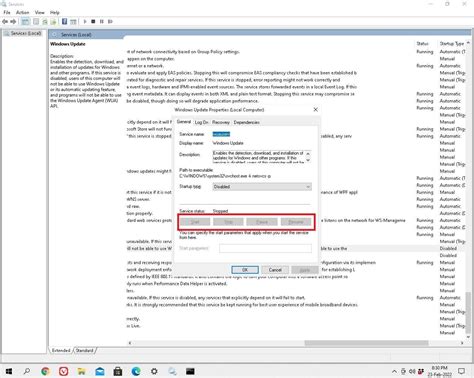
Task: Click the Pause button under Service status
Action: 262,222
